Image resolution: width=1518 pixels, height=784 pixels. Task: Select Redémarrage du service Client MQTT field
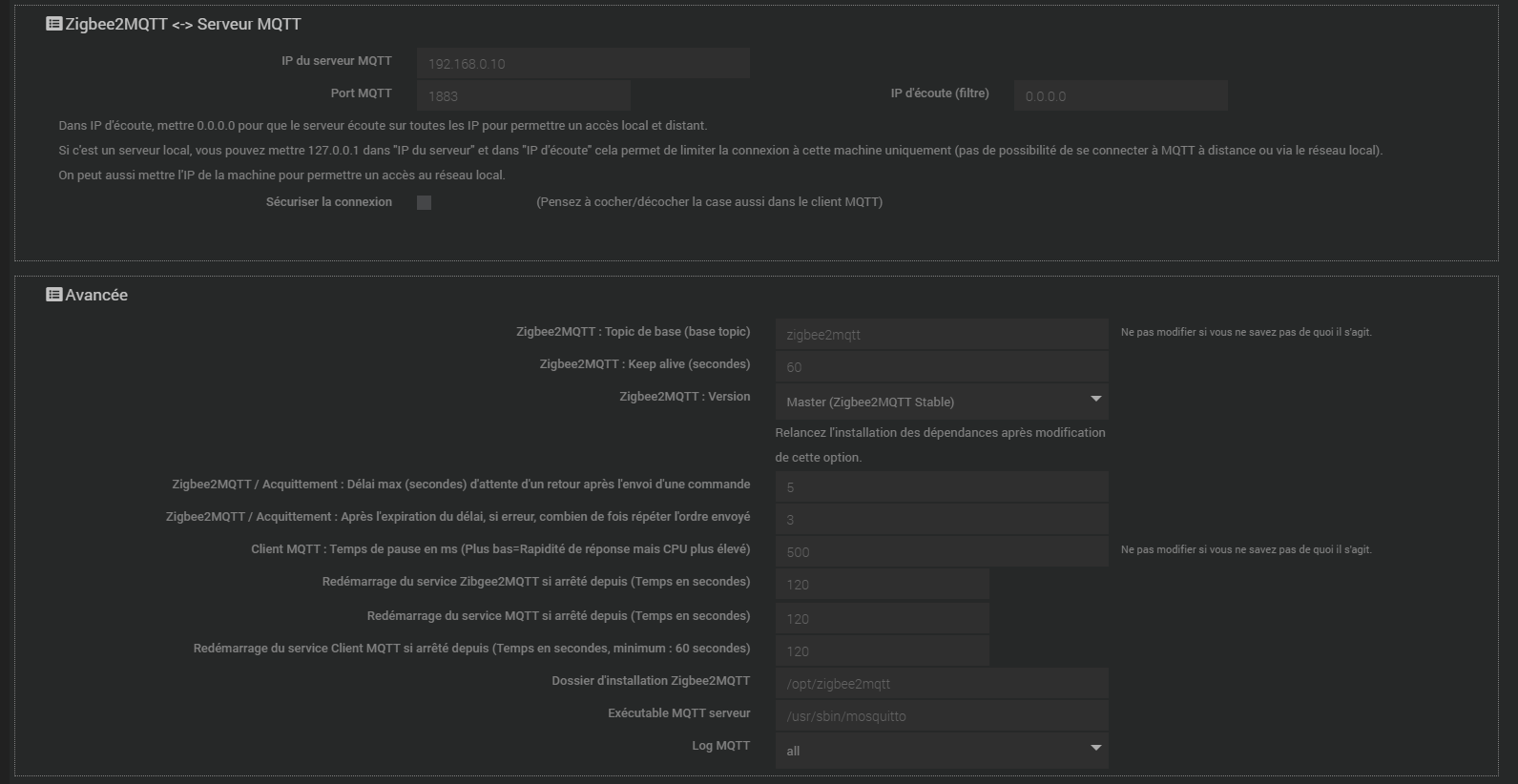pyautogui.click(x=882, y=651)
